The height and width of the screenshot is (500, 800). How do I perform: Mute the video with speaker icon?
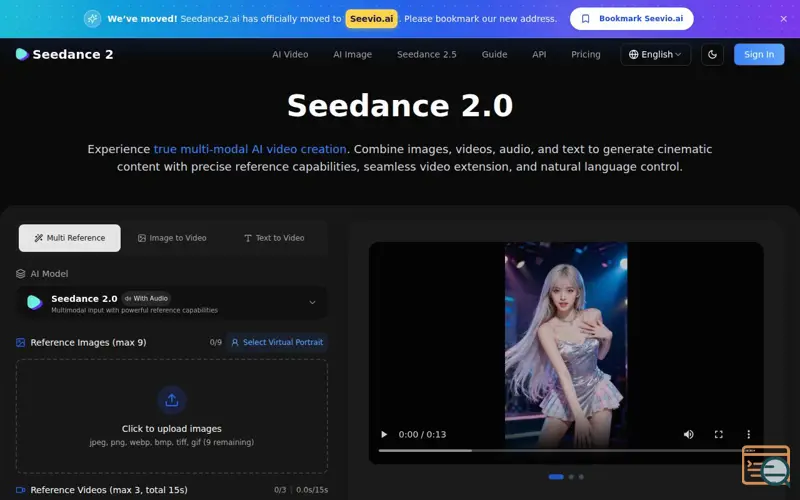688,435
